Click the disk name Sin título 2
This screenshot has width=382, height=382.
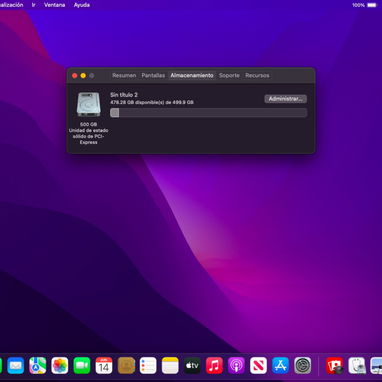124,95
